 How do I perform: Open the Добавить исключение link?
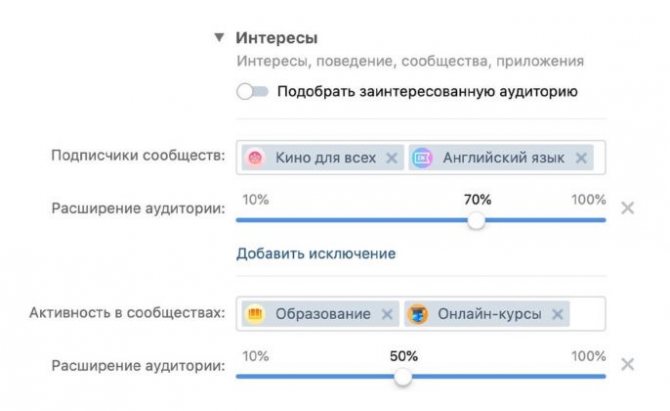[x=316, y=254]
